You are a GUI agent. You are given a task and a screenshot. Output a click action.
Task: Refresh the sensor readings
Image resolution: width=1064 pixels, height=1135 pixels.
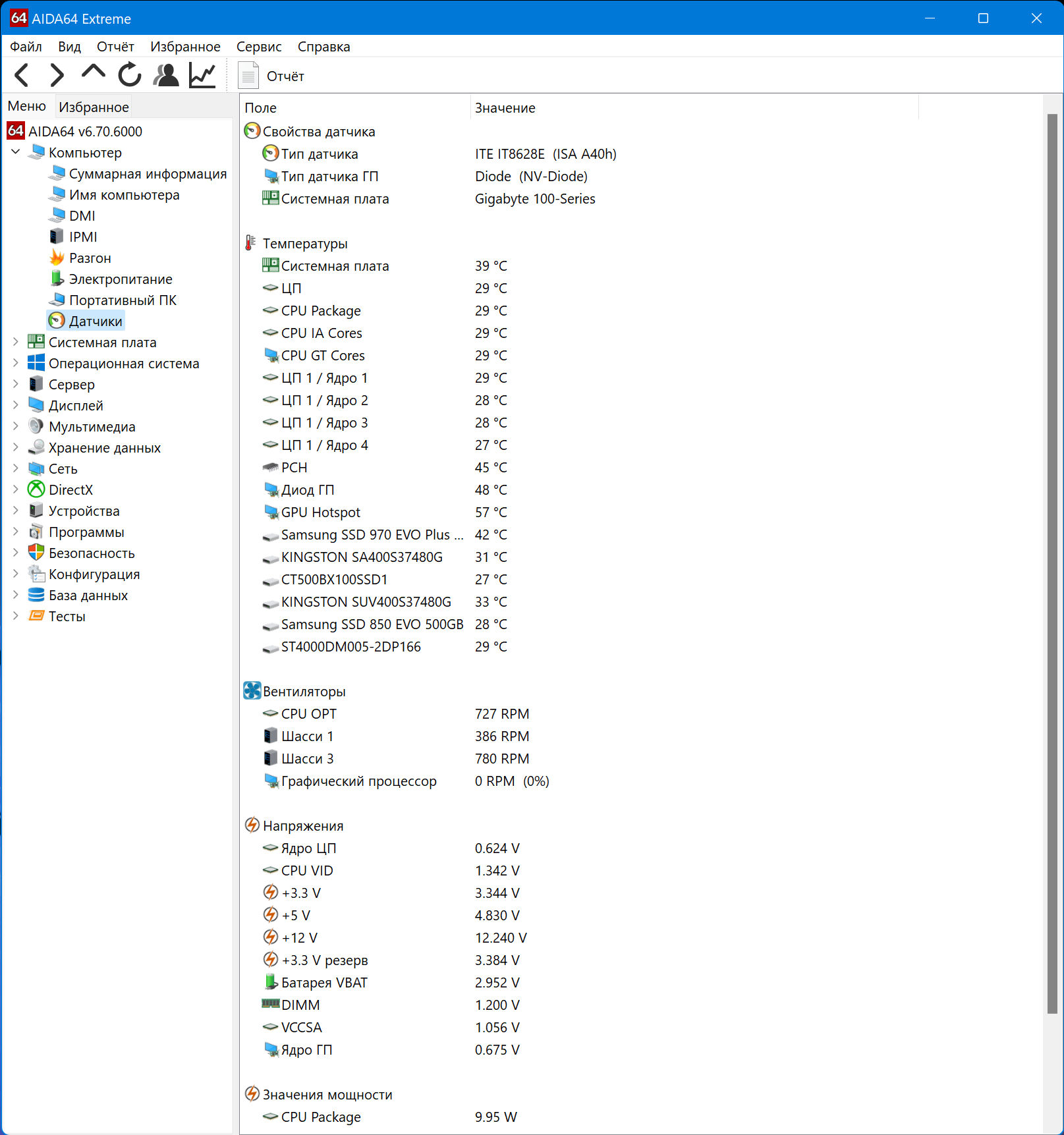pyautogui.click(x=130, y=74)
